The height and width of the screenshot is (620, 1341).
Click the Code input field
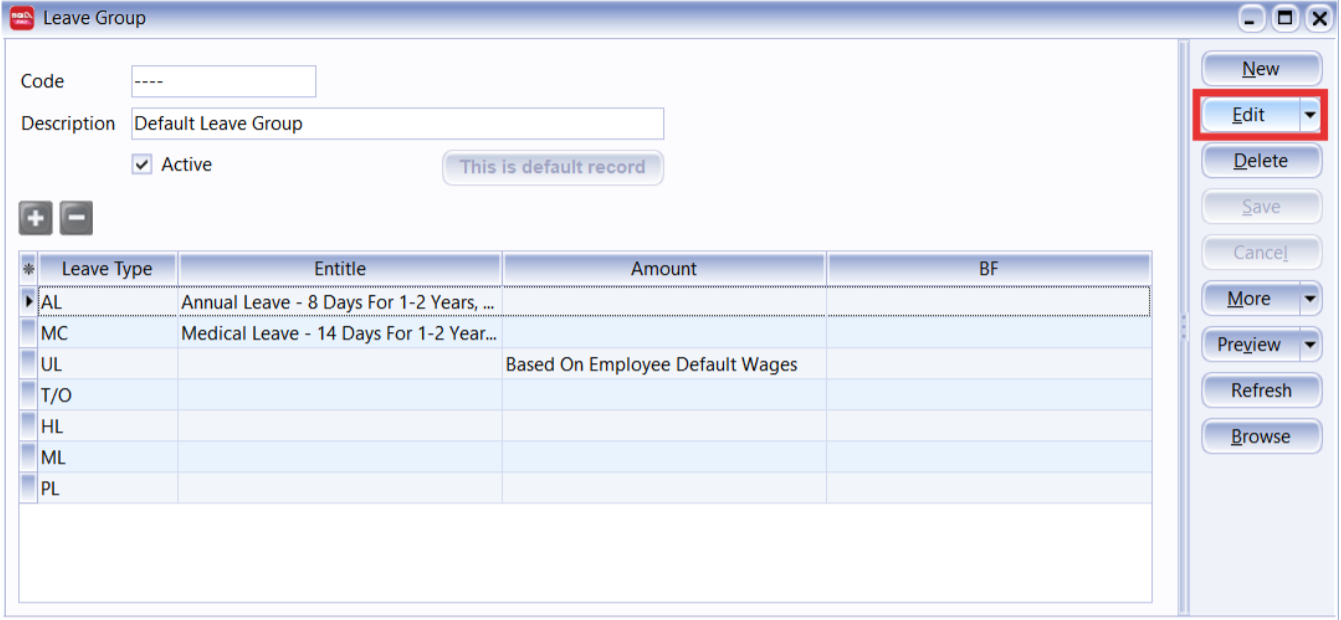pyautogui.click(x=224, y=81)
